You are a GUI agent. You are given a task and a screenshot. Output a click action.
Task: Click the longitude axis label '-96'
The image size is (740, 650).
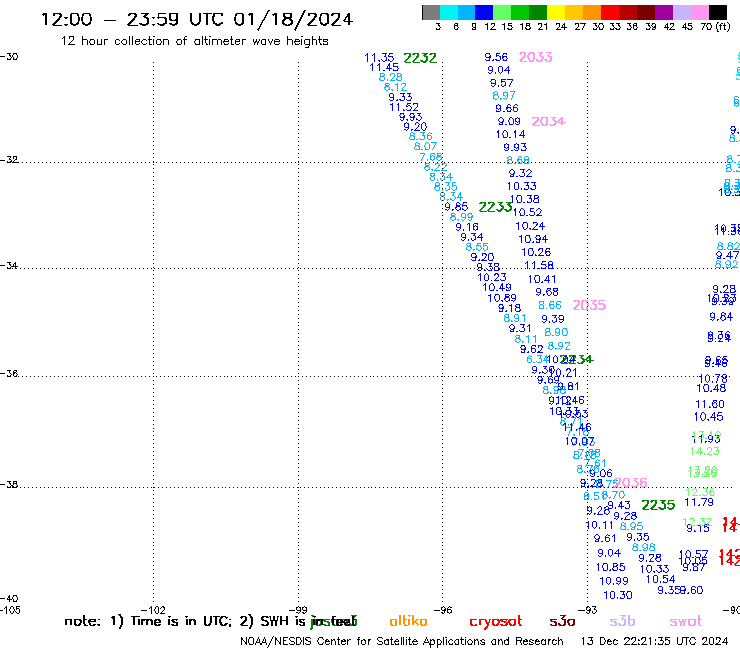click(443, 610)
